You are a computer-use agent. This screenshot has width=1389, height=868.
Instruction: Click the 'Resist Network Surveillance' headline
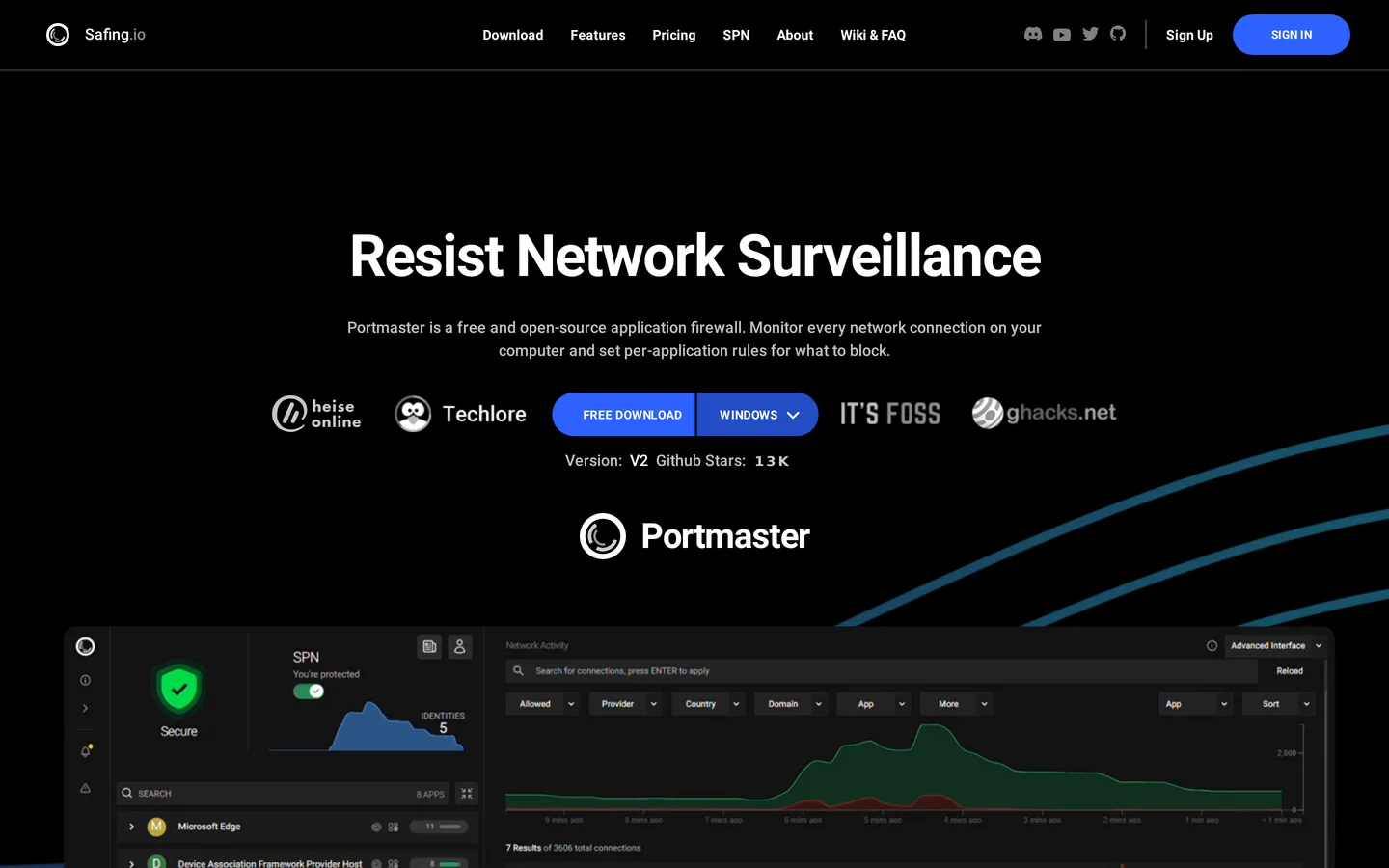click(x=694, y=257)
